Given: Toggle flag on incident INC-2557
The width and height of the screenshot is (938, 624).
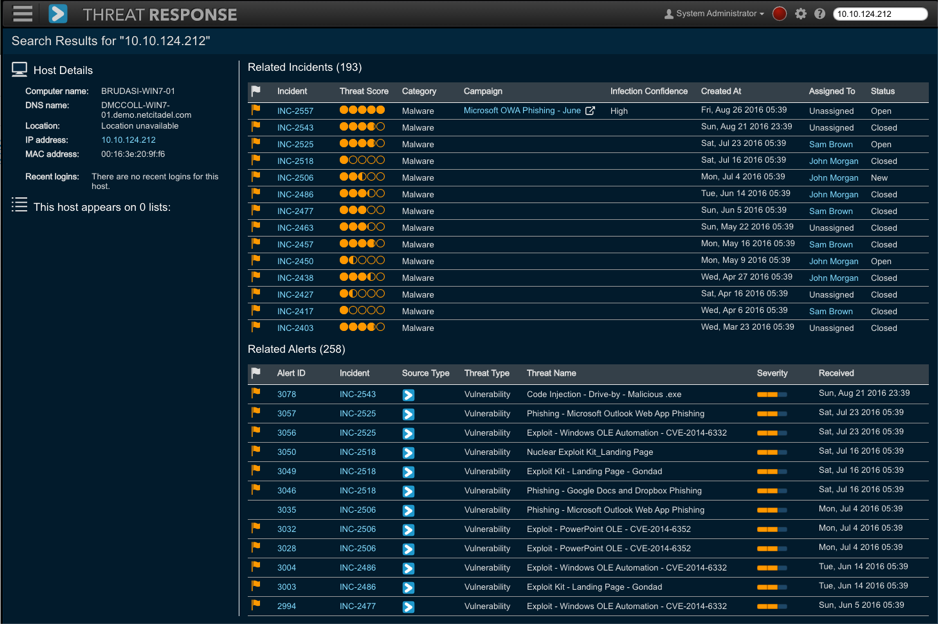Looking at the screenshot, I should 256,110.
